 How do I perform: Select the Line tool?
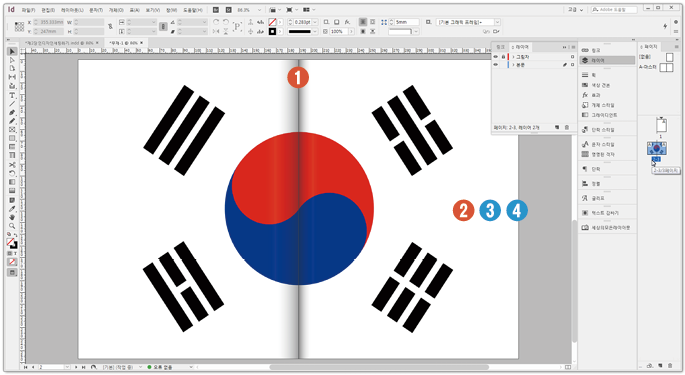point(12,104)
